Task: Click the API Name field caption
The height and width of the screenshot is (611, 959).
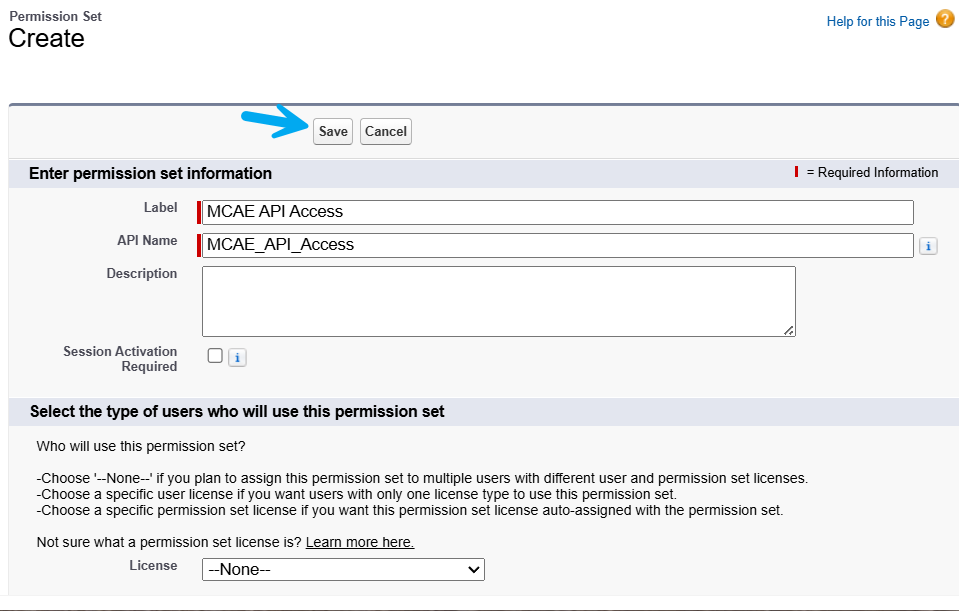Action: (x=147, y=241)
